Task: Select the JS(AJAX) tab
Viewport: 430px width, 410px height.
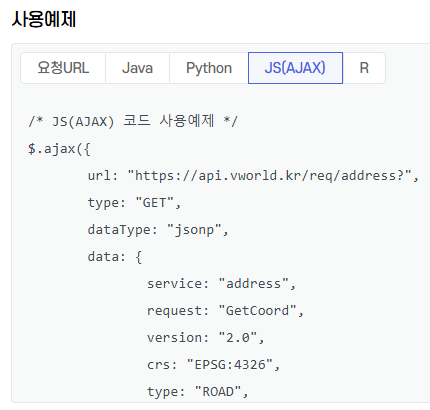Action: coord(295,68)
